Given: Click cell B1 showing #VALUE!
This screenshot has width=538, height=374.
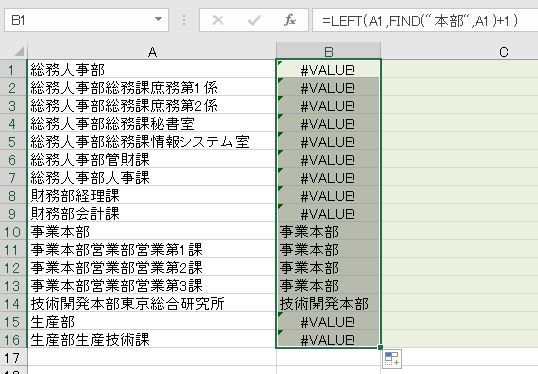Looking at the screenshot, I should 328,70.
